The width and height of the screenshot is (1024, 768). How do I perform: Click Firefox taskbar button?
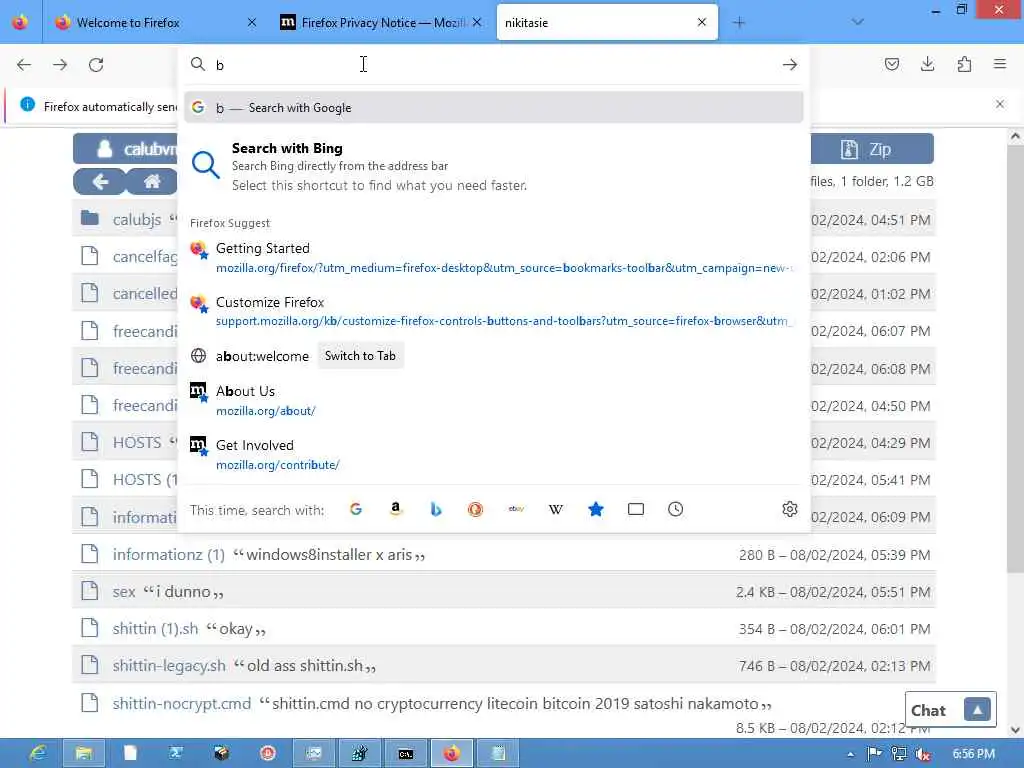(451, 754)
